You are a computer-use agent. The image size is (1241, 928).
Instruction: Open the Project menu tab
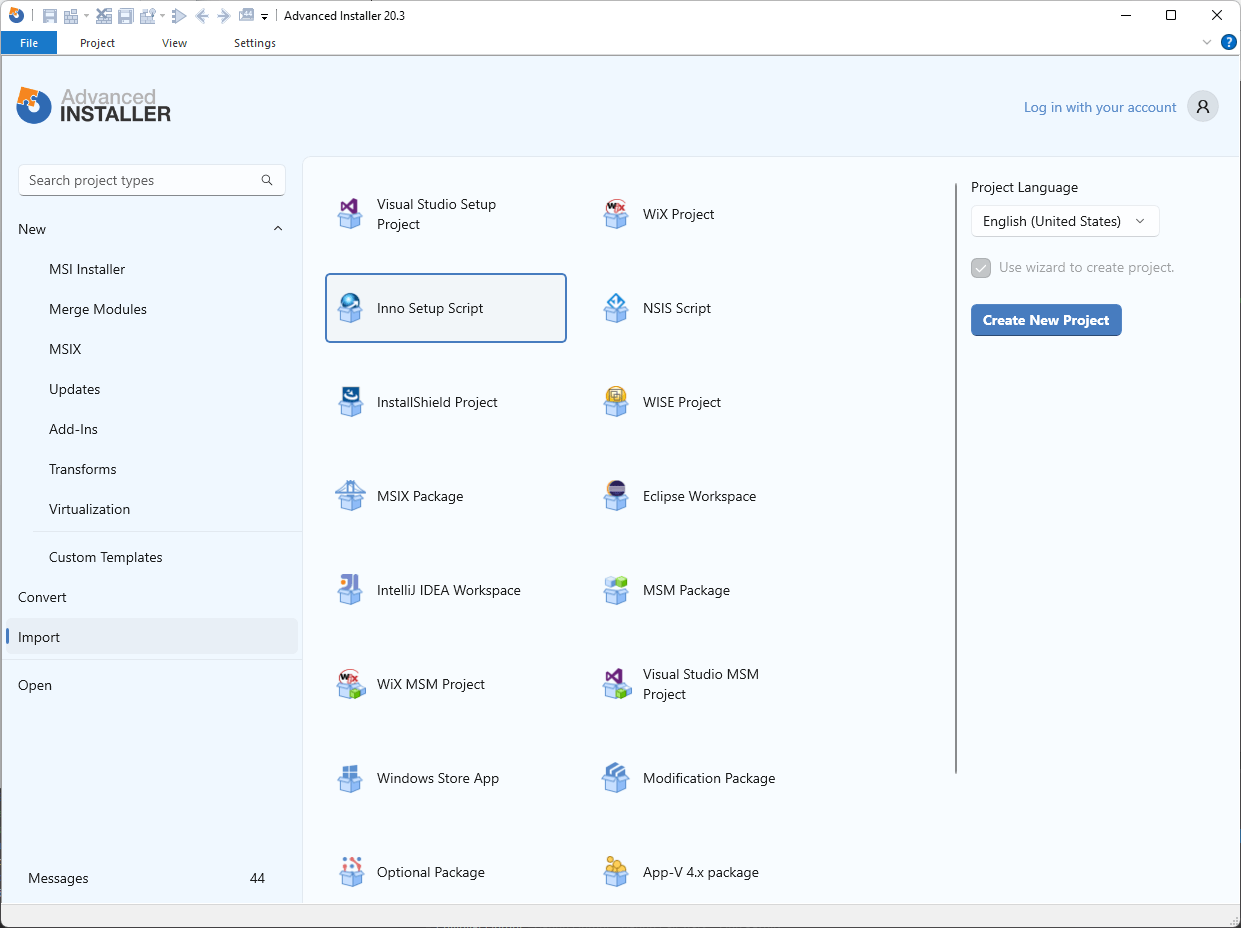(97, 43)
